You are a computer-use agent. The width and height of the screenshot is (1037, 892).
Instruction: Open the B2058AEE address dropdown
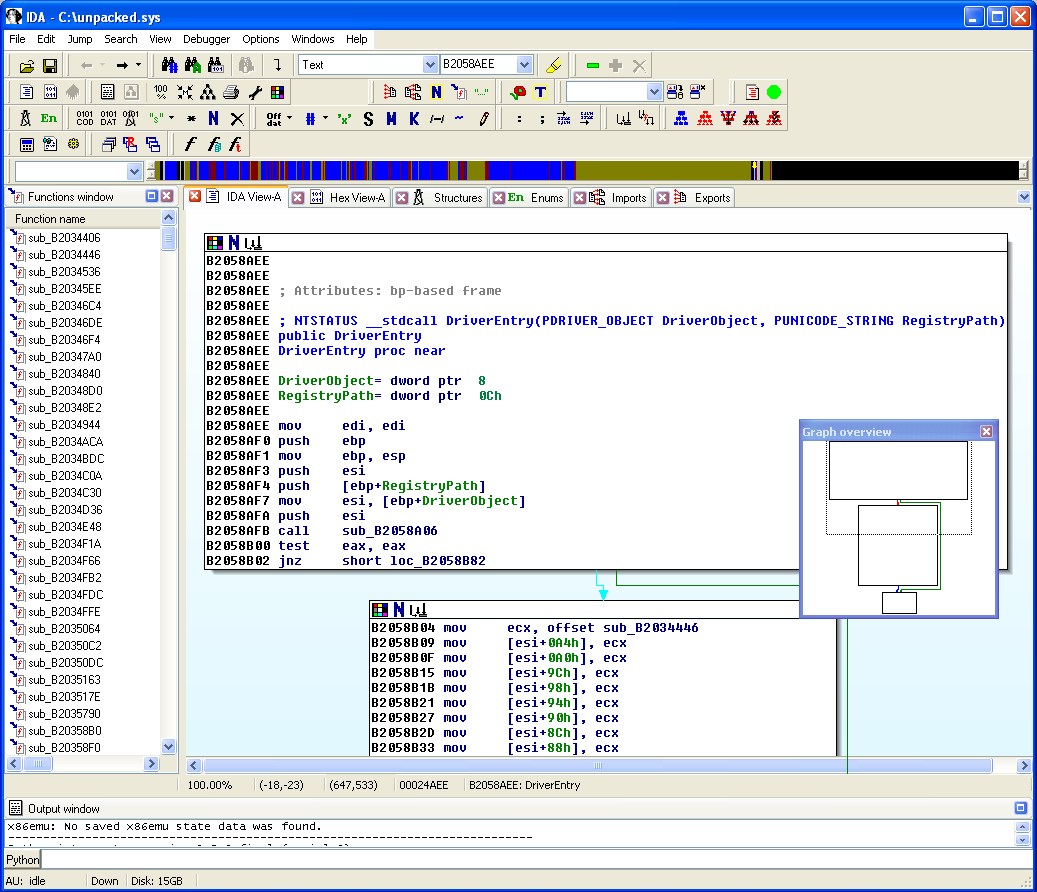524,65
